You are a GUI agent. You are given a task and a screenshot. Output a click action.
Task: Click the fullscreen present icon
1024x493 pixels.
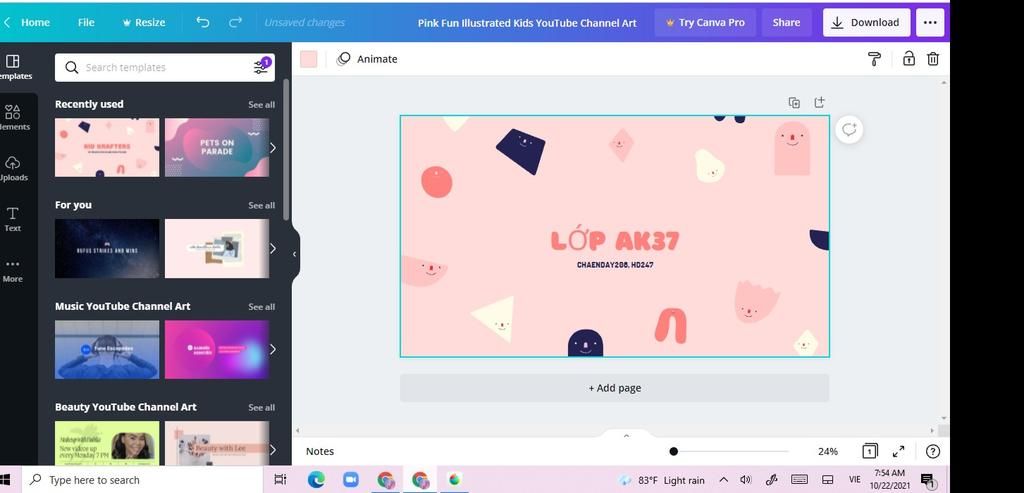pos(899,451)
